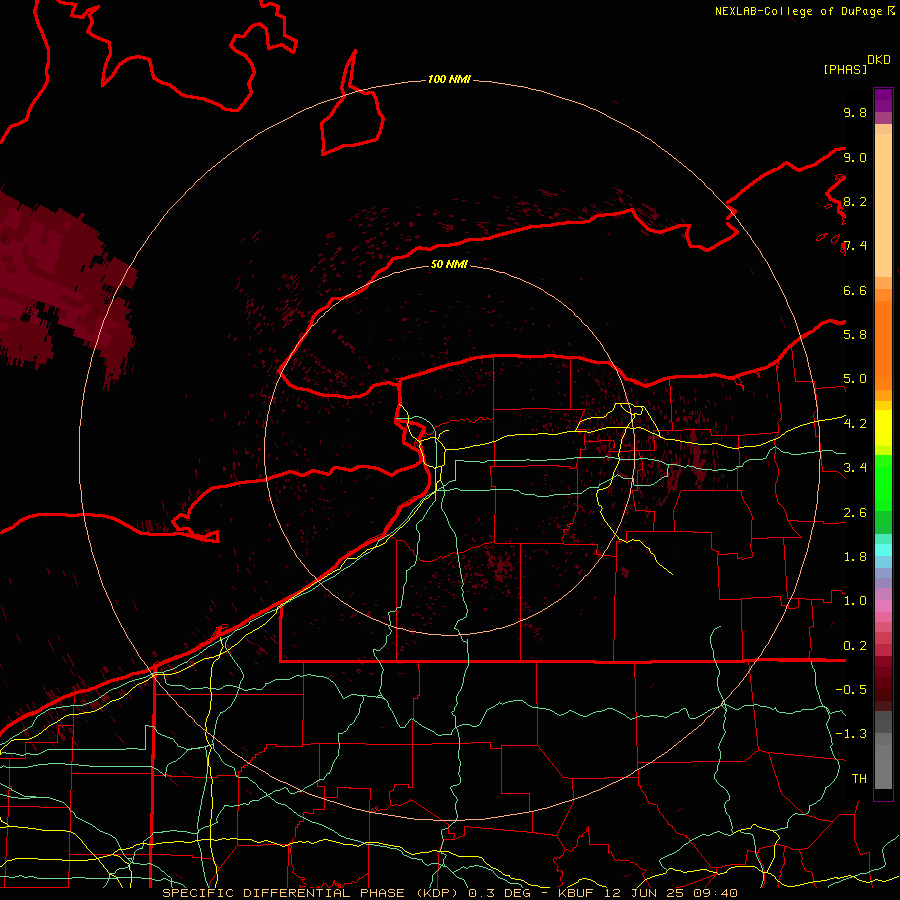Viewport: 900px width, 900px height.
Task: Click the 5.0 scale value
Action: [x=855, y=379]
